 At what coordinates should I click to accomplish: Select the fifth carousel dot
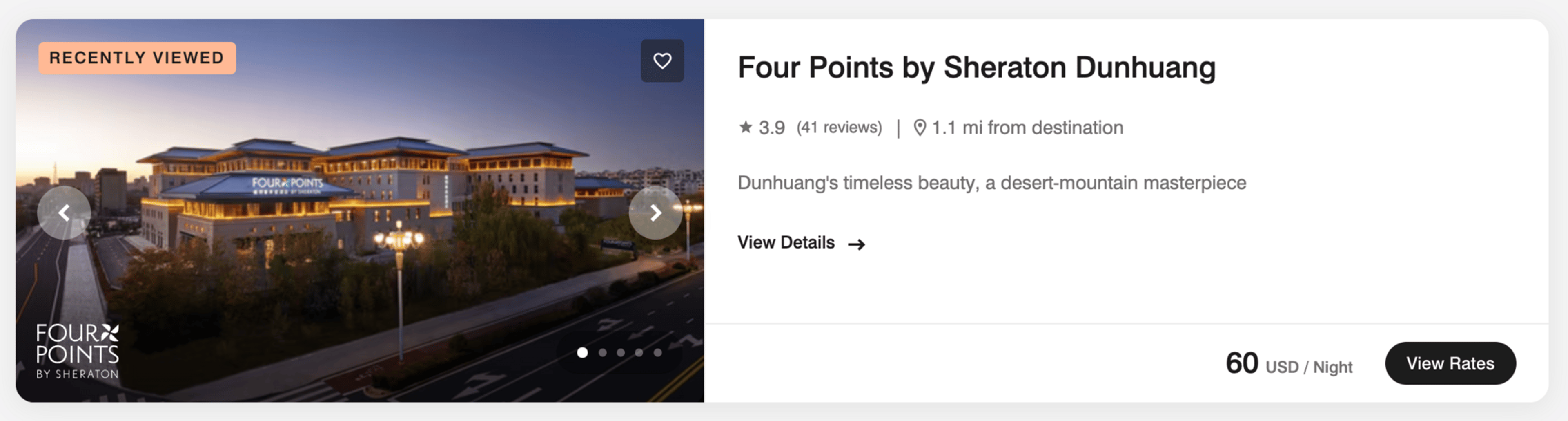pyautogui.click(x=658, y=353)
